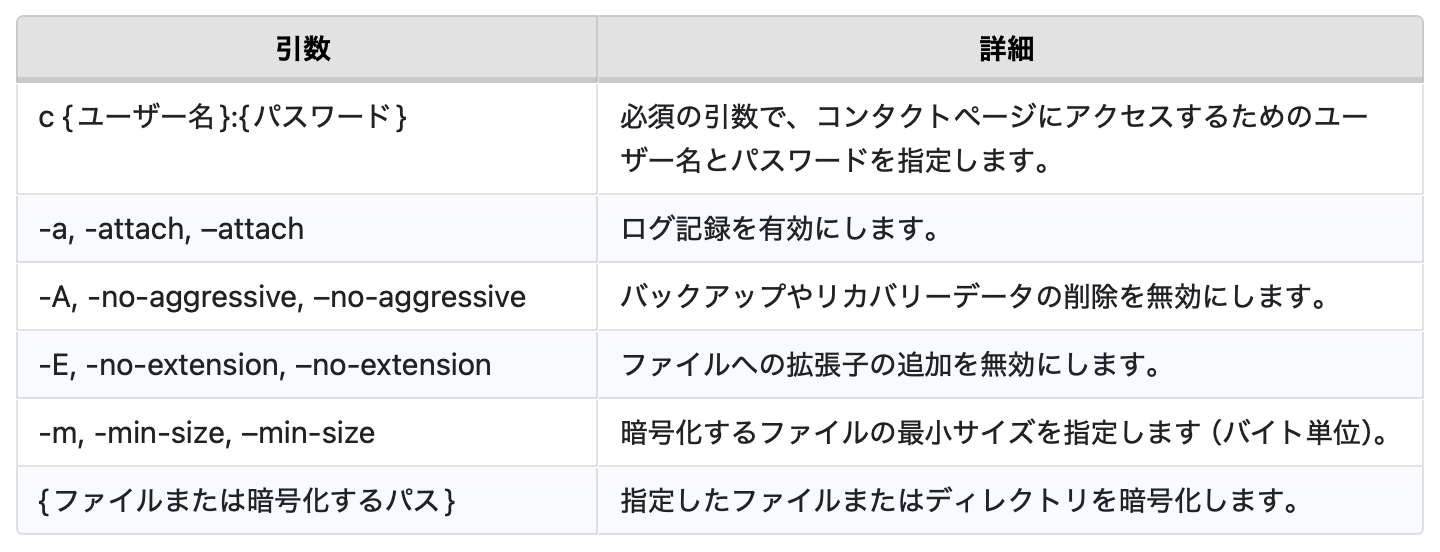Viewport: 1440px width, 552px height.
Task: Select the -E, -no-extension argument cell
Action: (x=265, y=365)
